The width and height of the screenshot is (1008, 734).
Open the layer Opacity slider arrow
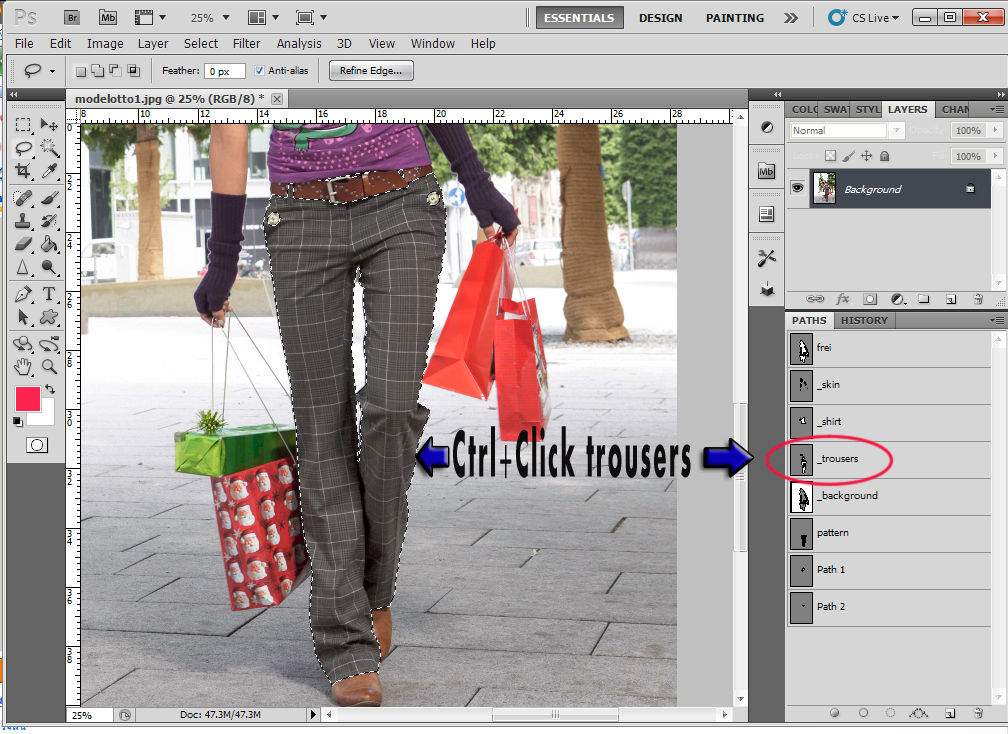995,130
